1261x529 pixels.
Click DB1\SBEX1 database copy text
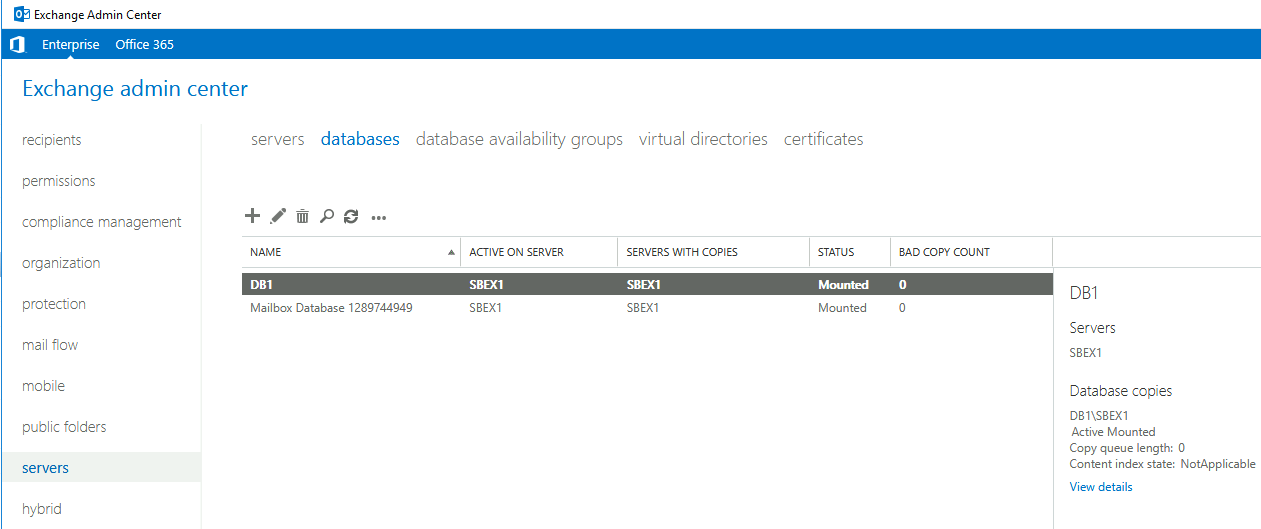click(x=1099, y=416)
